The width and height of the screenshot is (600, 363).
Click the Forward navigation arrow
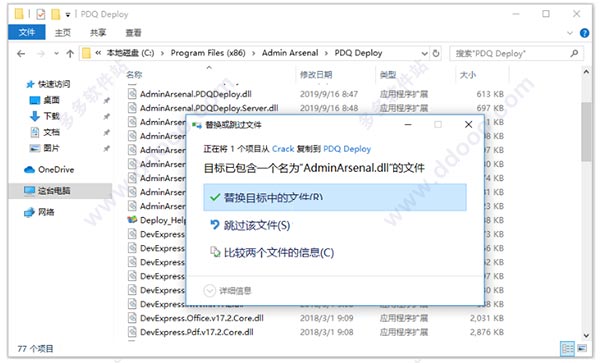40,54
